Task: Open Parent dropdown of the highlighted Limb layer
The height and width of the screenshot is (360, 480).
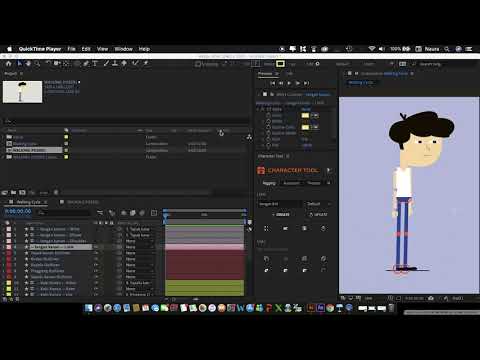Action: coord(140,247)
